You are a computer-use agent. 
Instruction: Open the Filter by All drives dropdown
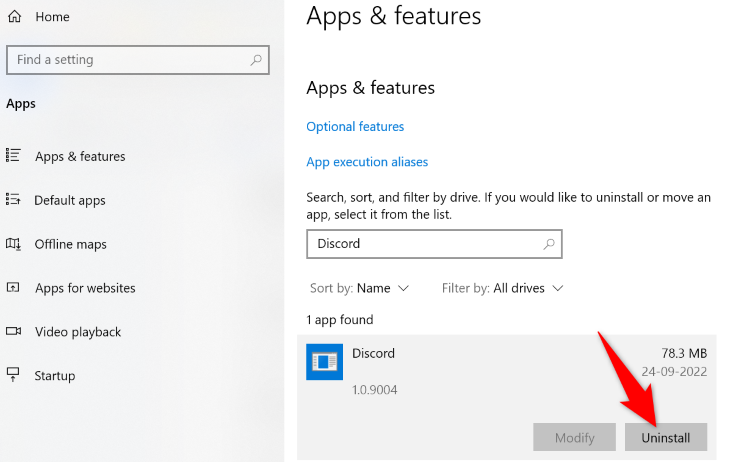(503, 288)
